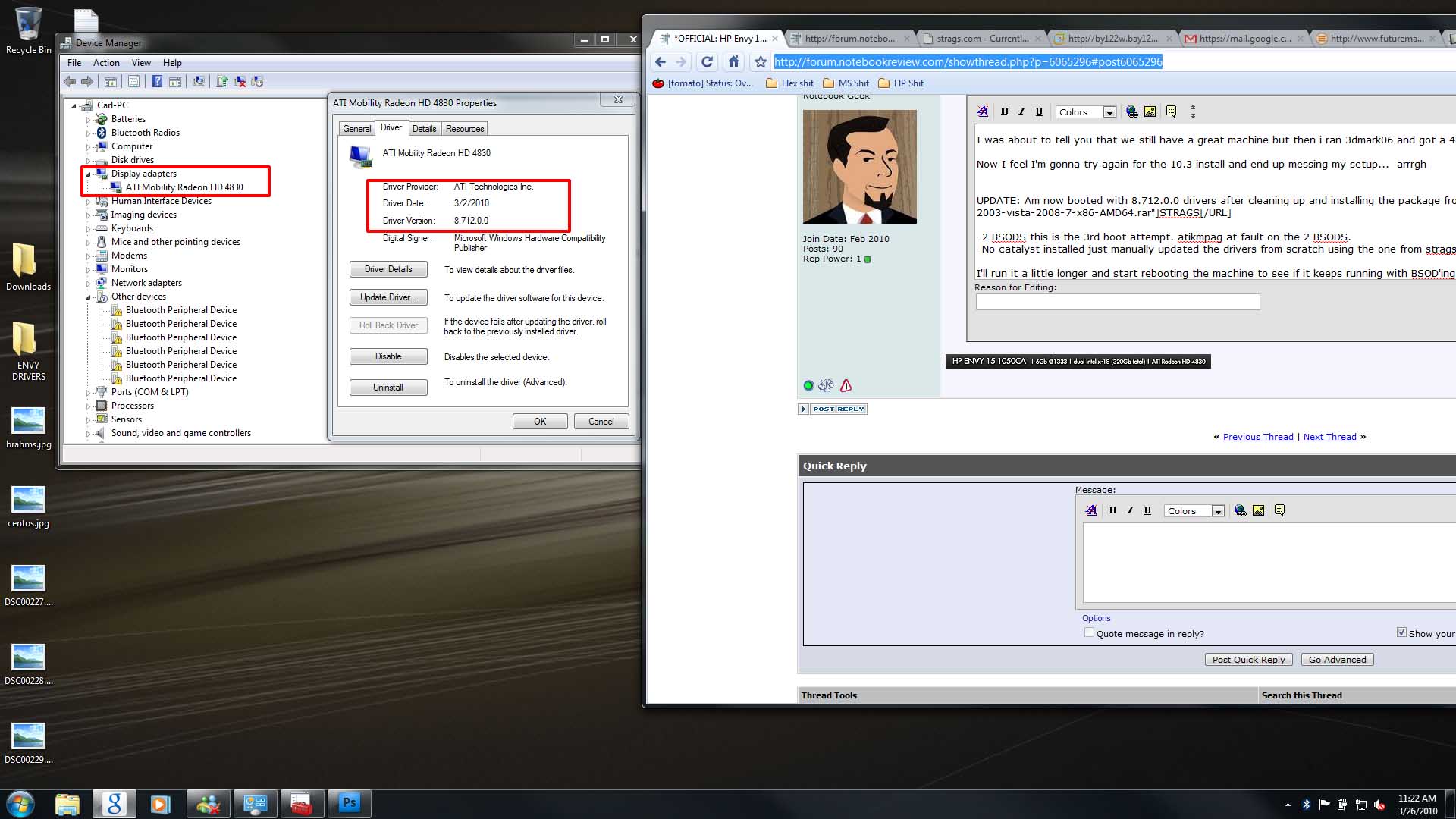Expand the Batteries tree node
This screenshot has width=1456, height=819.
pos(88,119)
